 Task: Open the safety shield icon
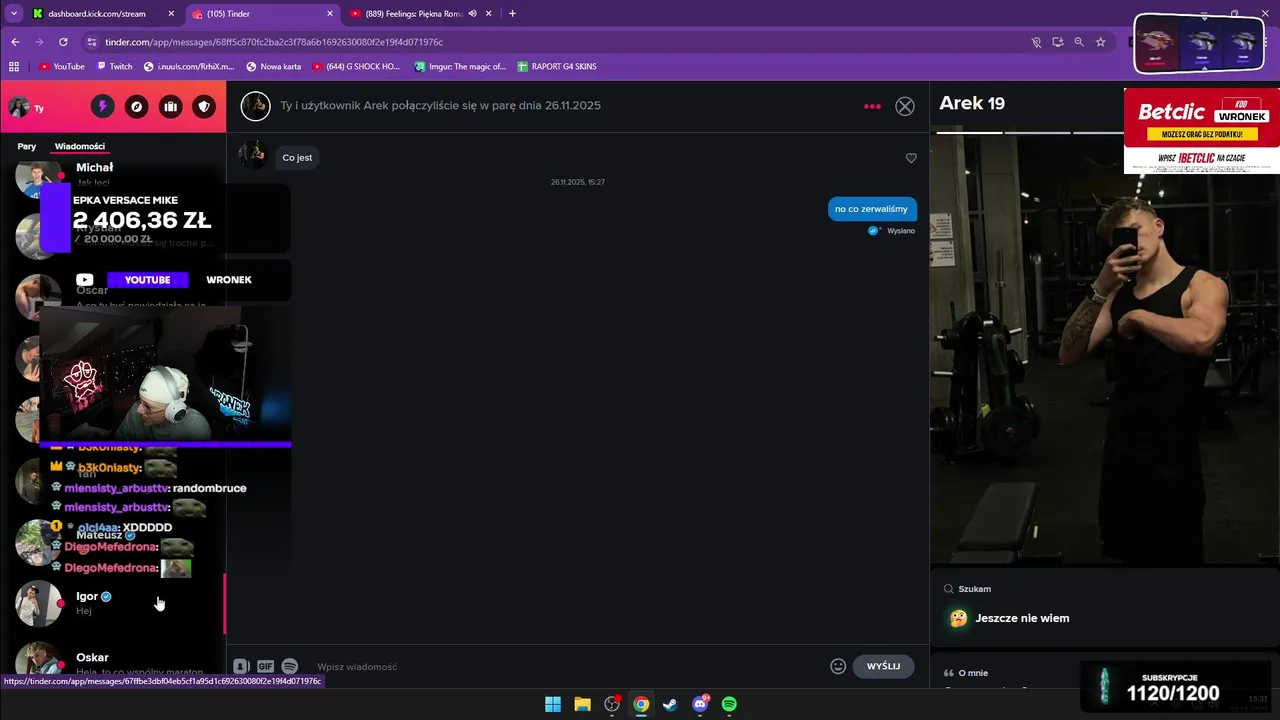coord(204,107)
